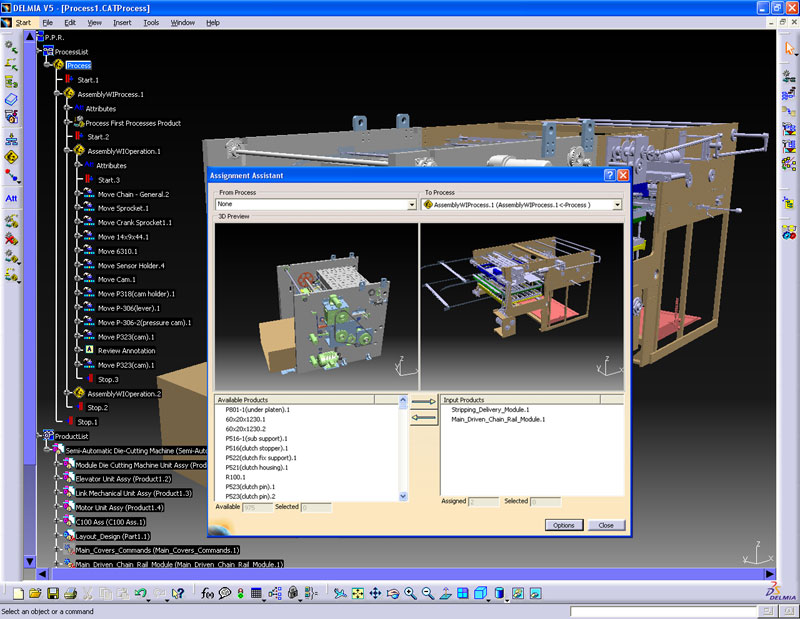Select the Rotate view tool
The image size is (800, 619).
393,593
